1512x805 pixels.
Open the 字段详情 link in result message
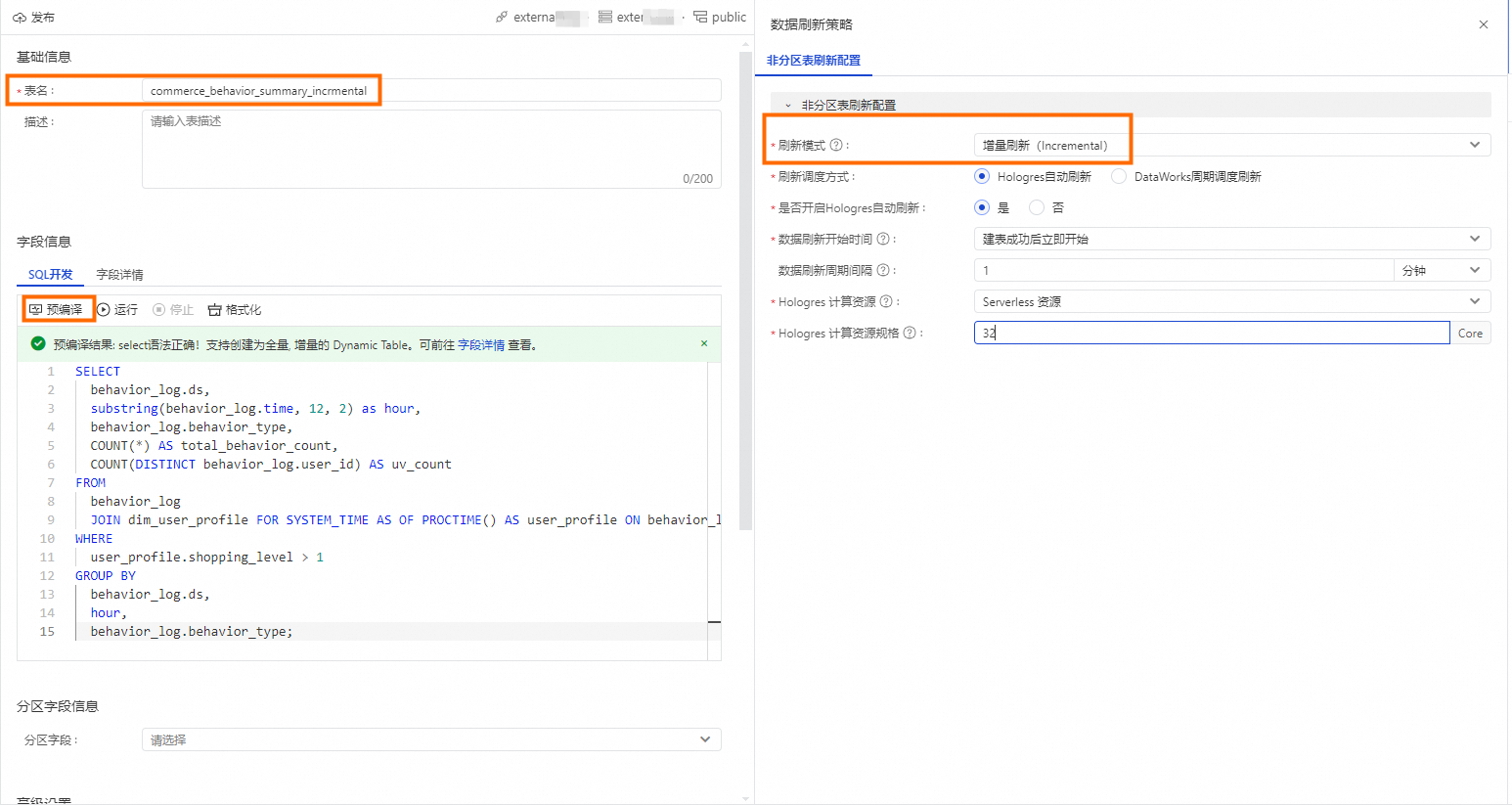481,344
